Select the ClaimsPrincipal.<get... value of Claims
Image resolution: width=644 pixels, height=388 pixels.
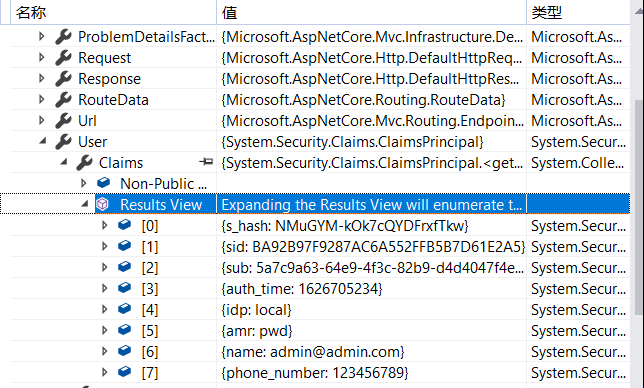pos(372,163)
